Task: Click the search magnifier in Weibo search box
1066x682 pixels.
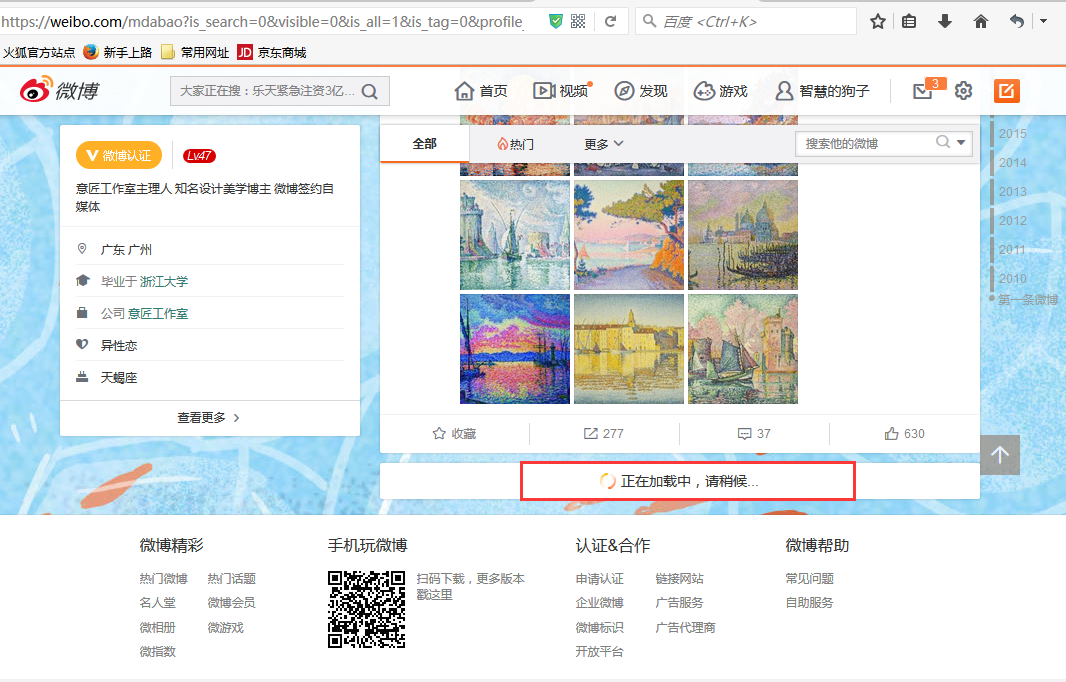Action: 370,91
